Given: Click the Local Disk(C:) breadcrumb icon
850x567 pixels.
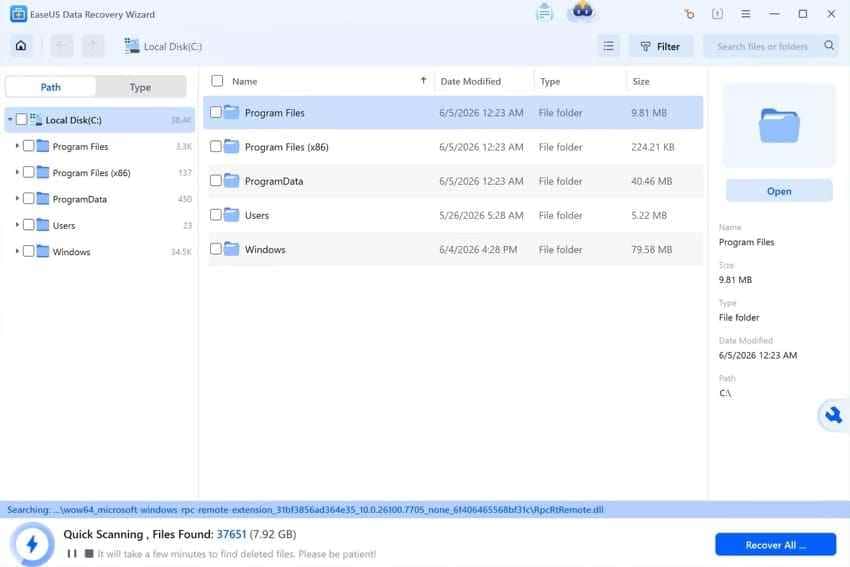Looking at the screenshot, I should click(x=131, y=46).
